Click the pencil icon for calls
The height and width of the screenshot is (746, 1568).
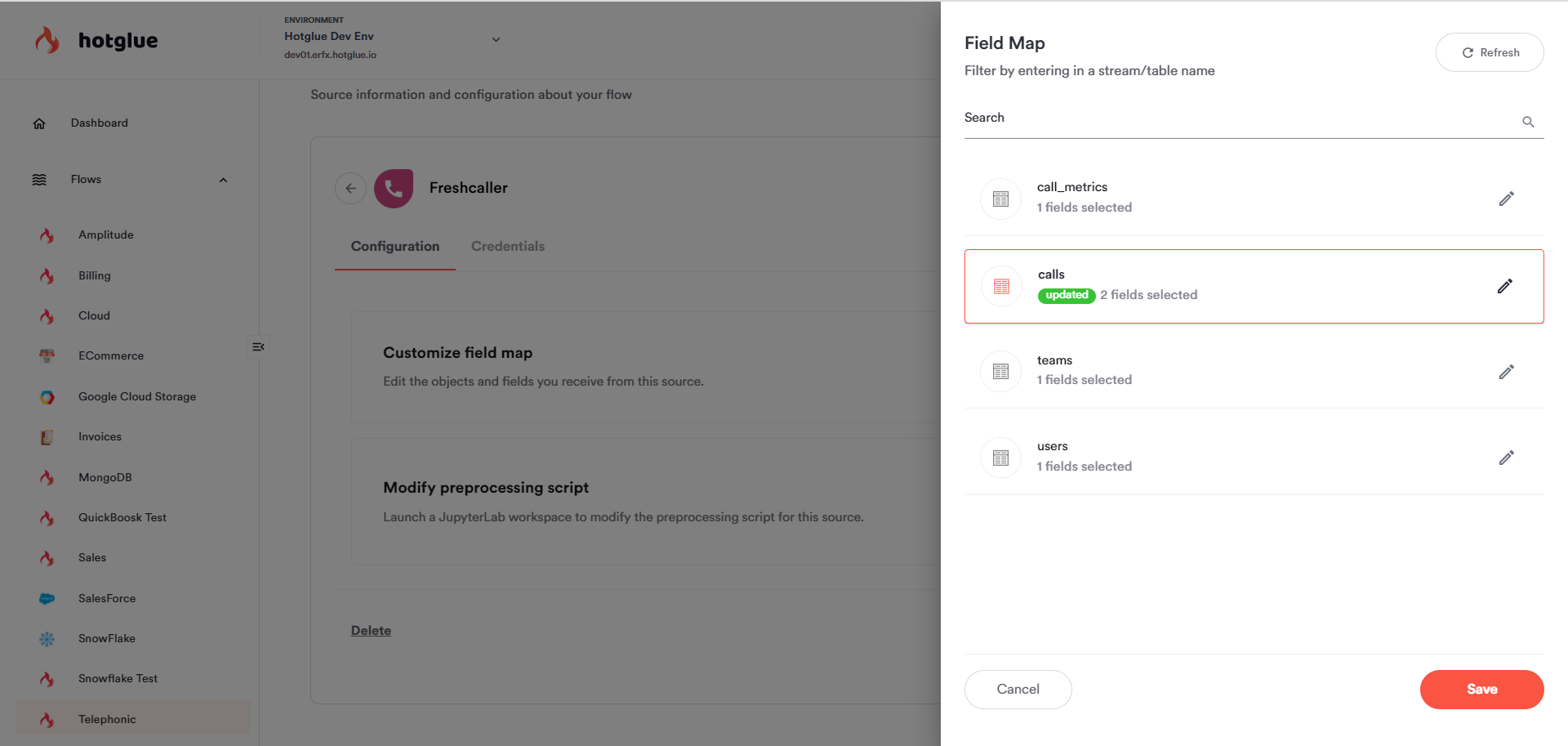[1504, 286]
